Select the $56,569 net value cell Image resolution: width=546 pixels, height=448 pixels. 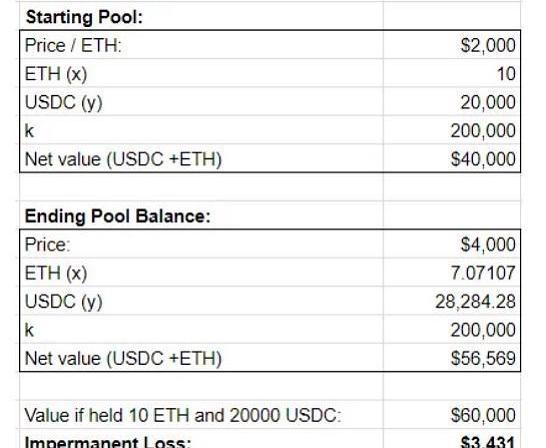coord(452,358)
